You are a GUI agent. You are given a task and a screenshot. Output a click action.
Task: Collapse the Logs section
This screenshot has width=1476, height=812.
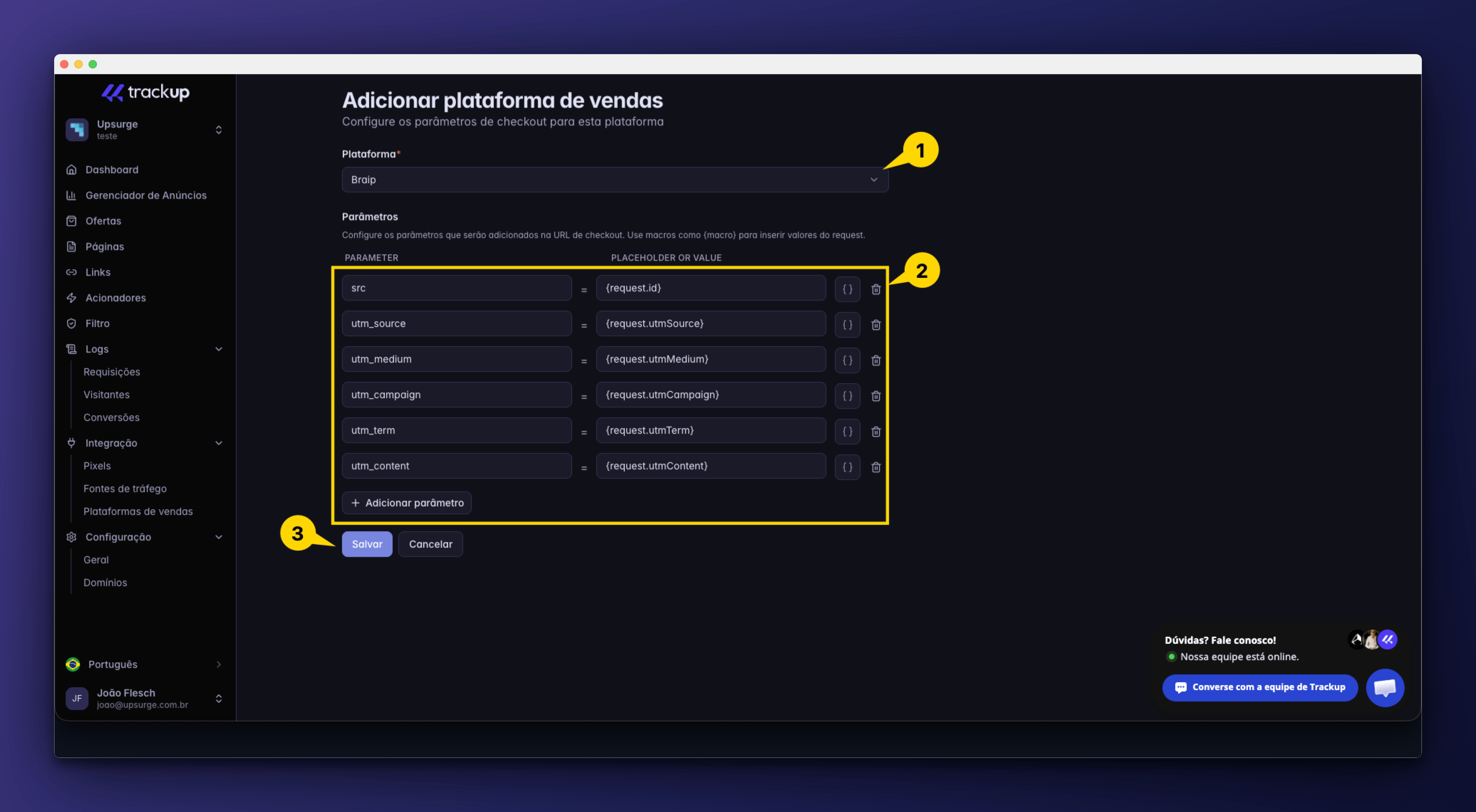(x=145, y=349)
